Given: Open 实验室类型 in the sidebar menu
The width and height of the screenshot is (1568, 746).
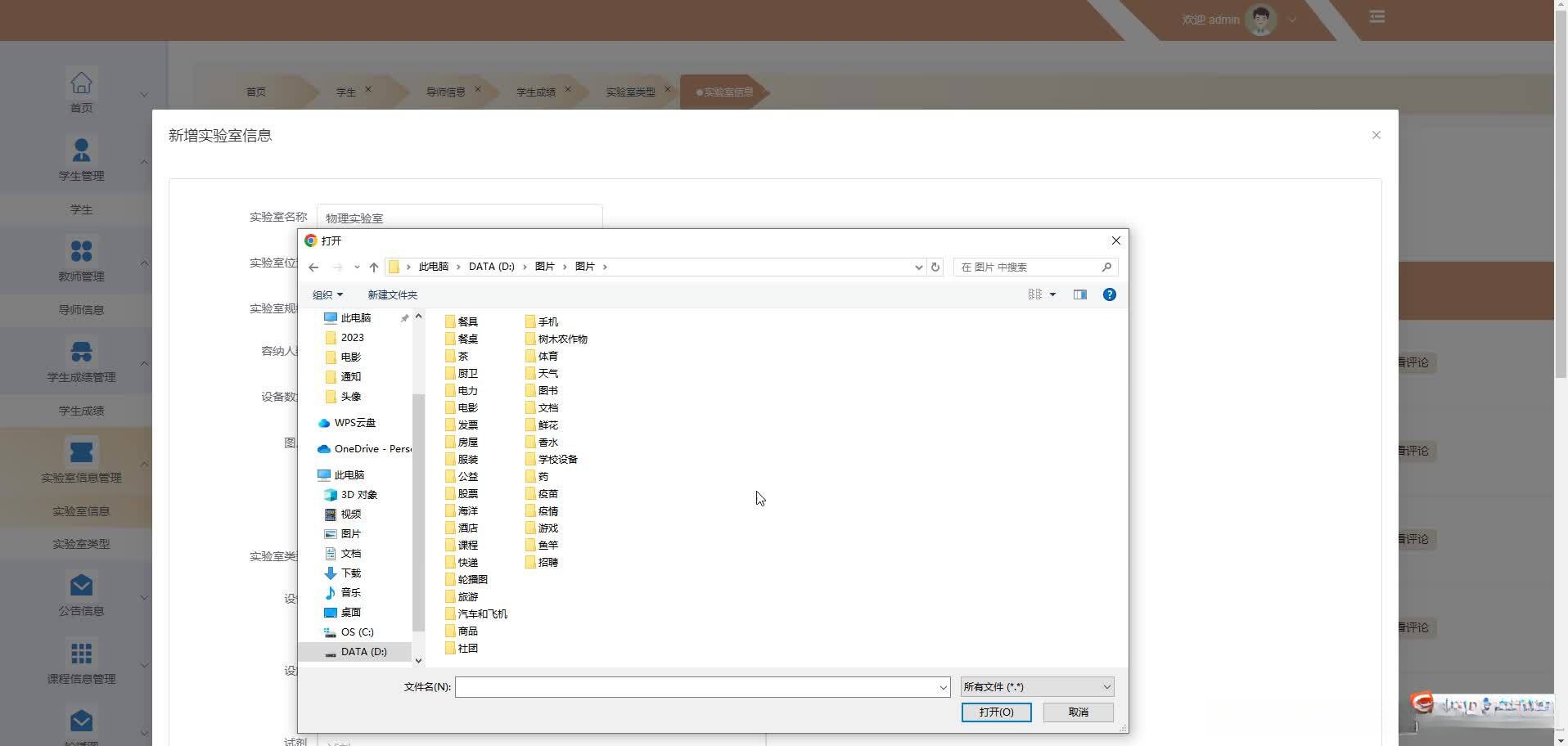Looking at the screenshot, I should click(x=81, y=544).
